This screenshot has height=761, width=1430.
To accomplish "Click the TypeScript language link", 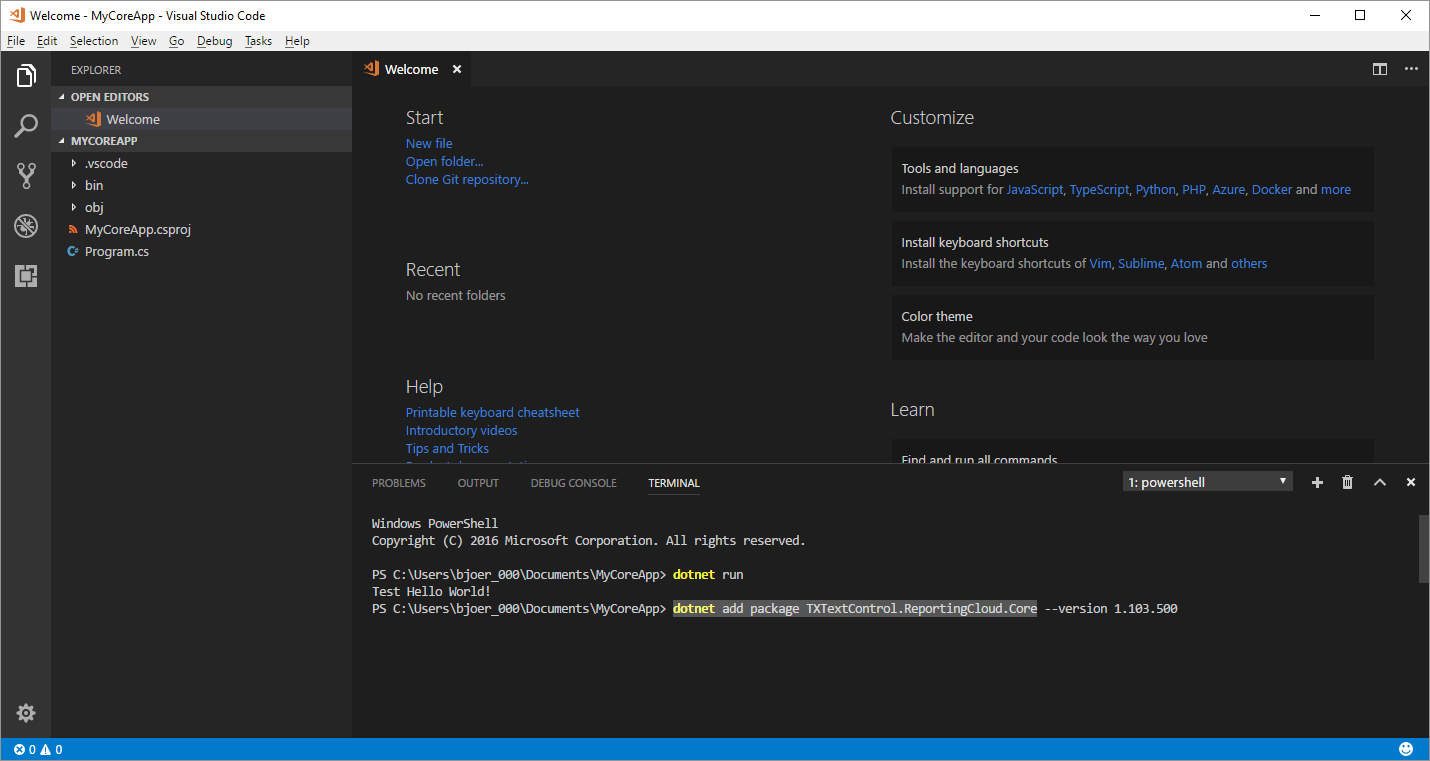I will point(1099,189).
